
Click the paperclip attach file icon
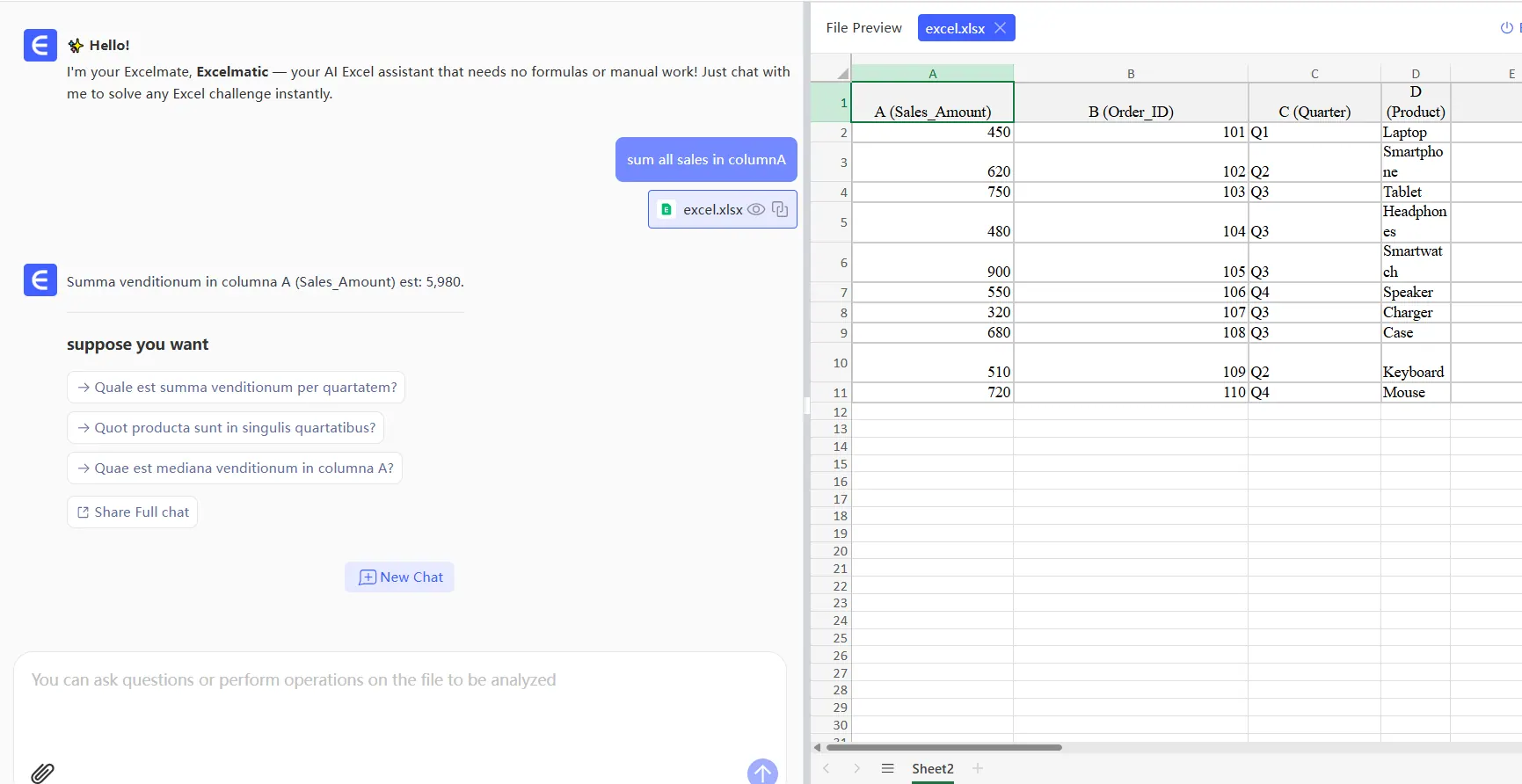tap(42, 773)
